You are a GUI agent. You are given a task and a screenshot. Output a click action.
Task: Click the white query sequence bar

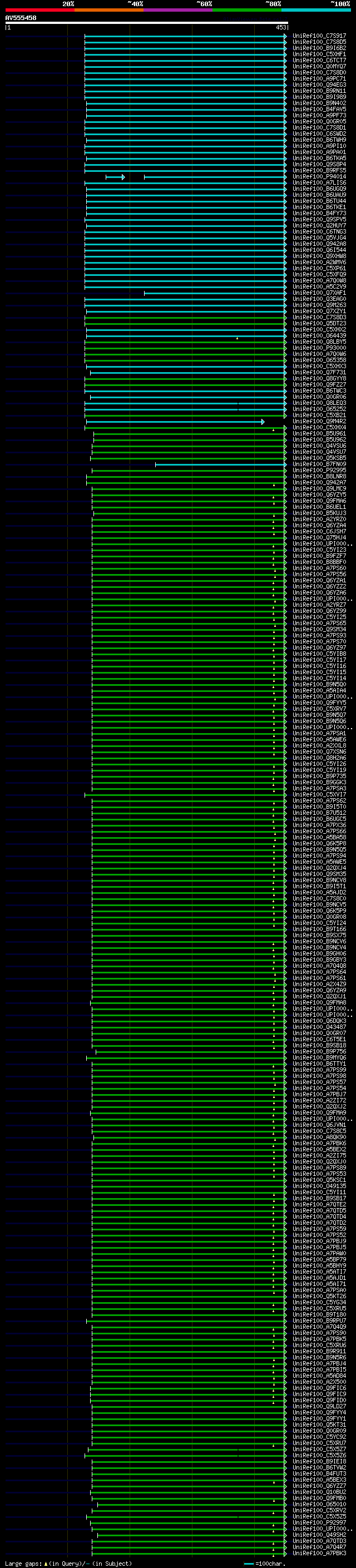tap(147, 23)
